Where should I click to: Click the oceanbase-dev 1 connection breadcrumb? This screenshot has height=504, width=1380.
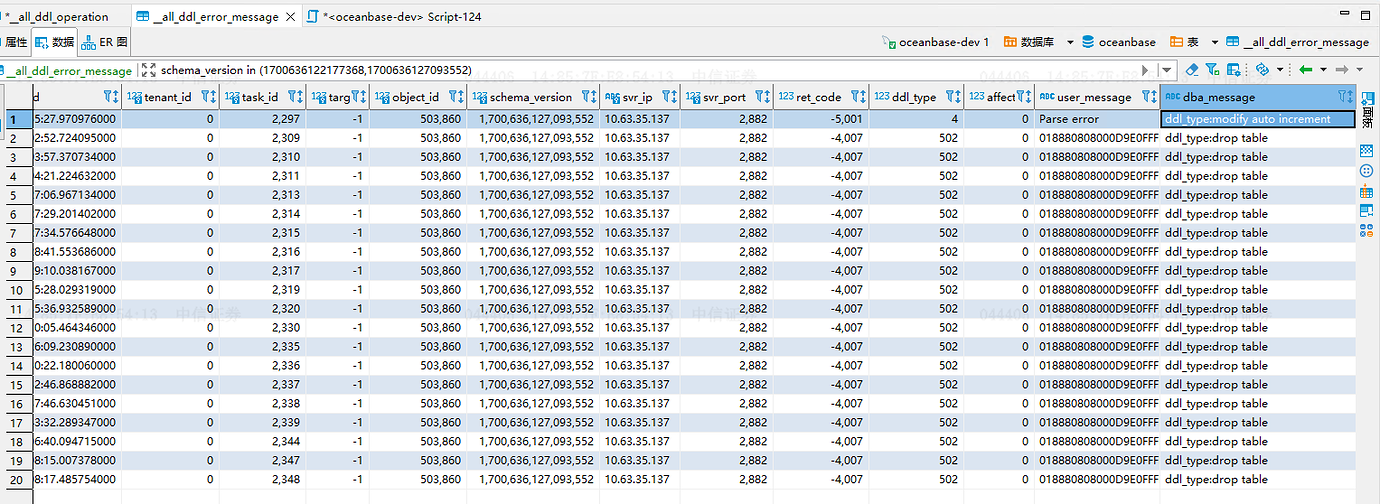[935, 42]
